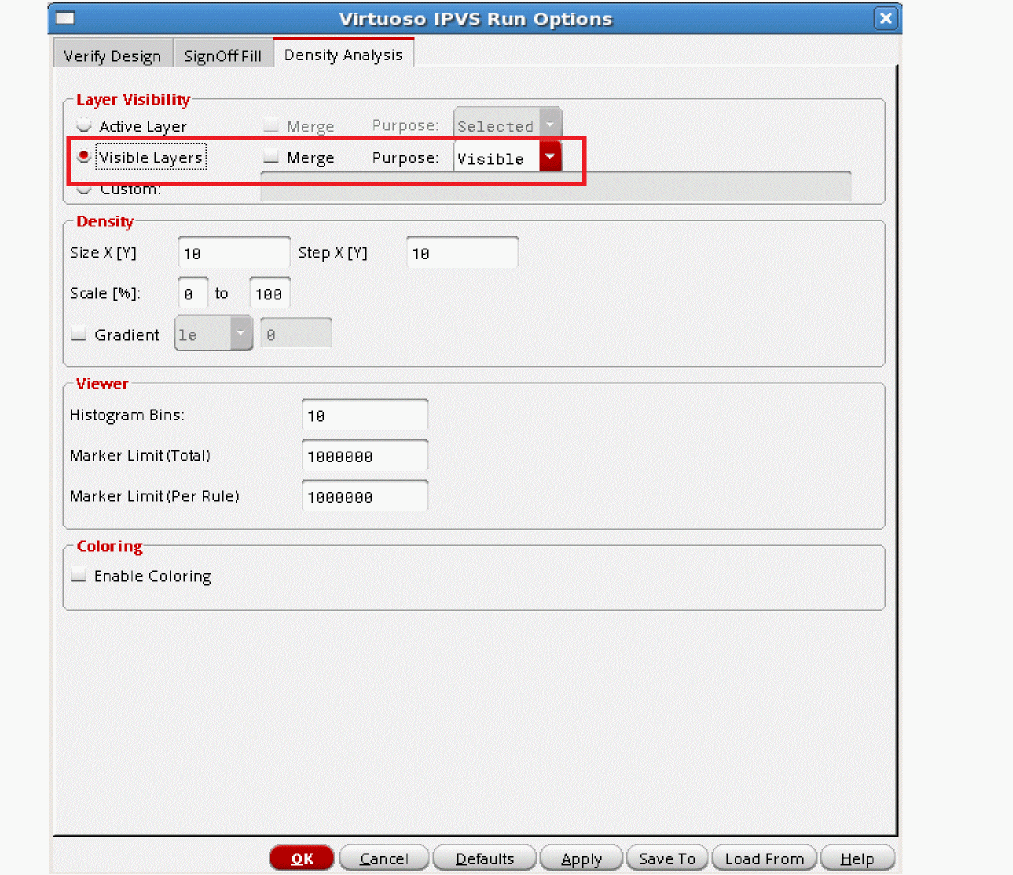
Task: Click the Apply button
Action: click(581, 858)
